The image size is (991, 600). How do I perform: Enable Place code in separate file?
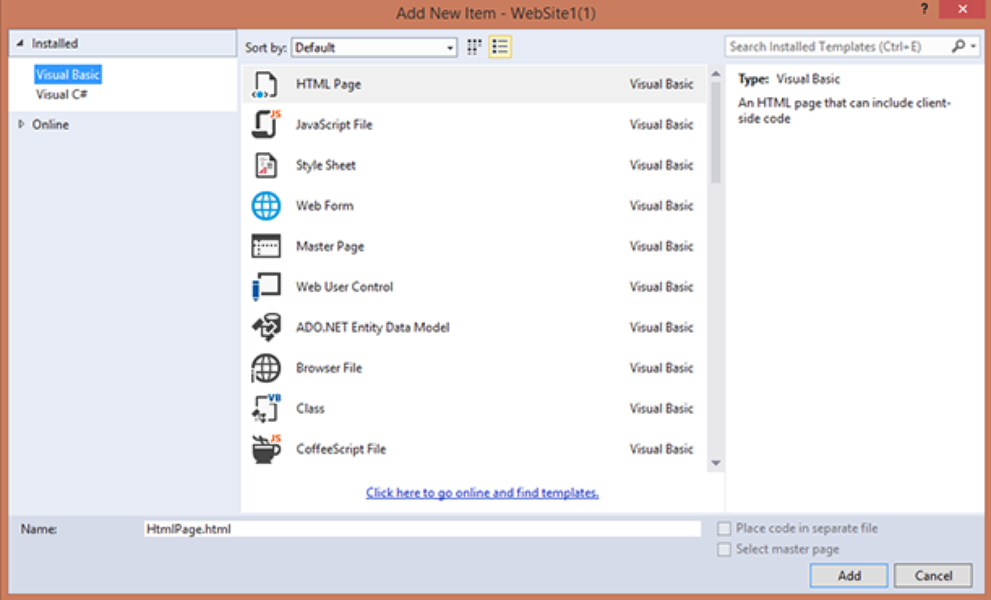(x=724, y=529)
